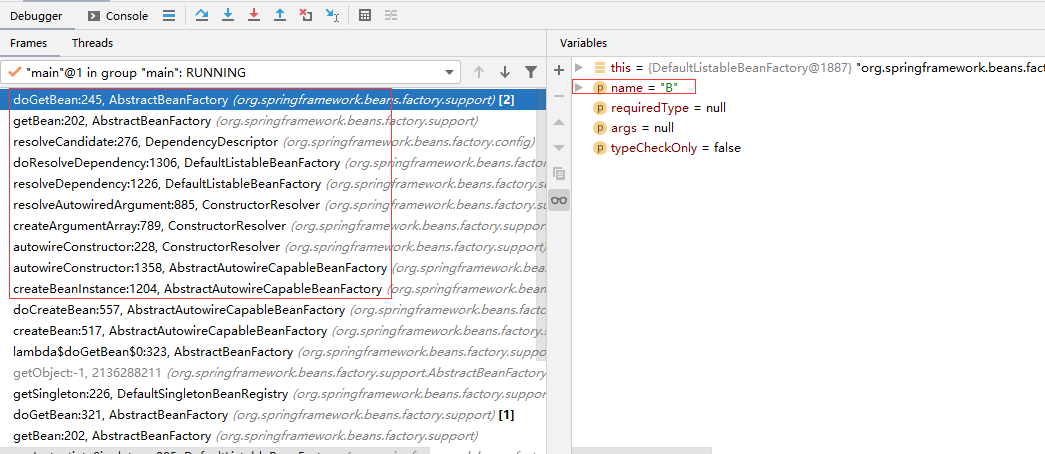Image resolution: width=1045 pixels, height=454 pixels.
Task: Open the Console tab
Action: (x=118, y=16)
